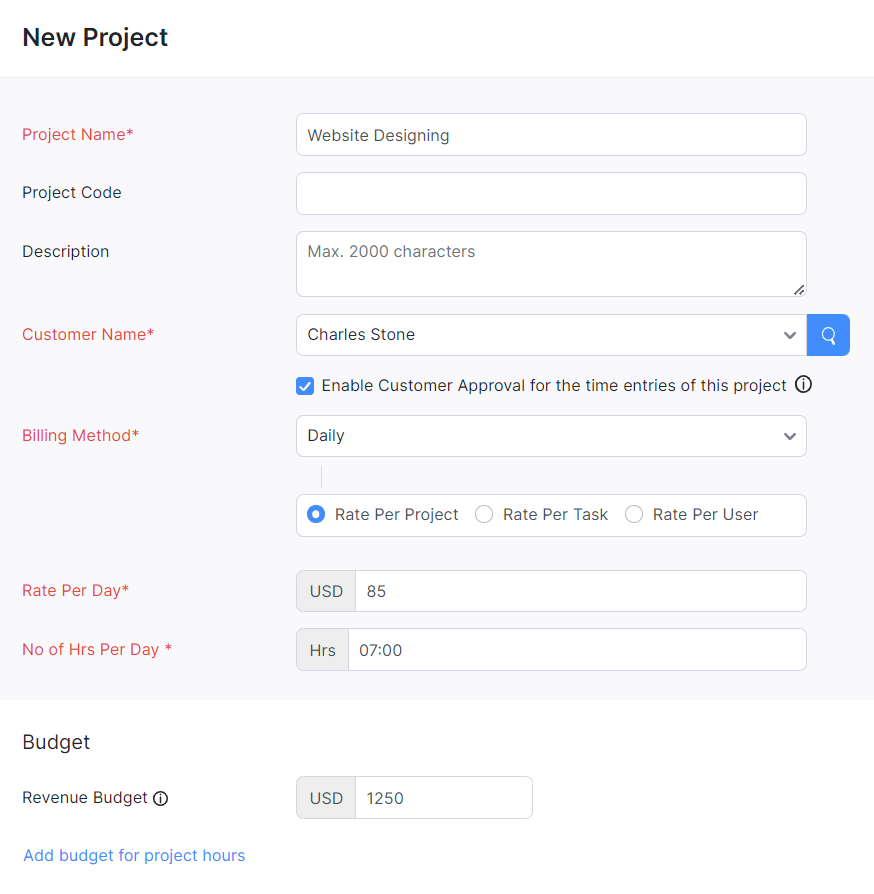Open Add budget for project hours link
Viewport: 874px width, 894px height.
click(133, 855)
